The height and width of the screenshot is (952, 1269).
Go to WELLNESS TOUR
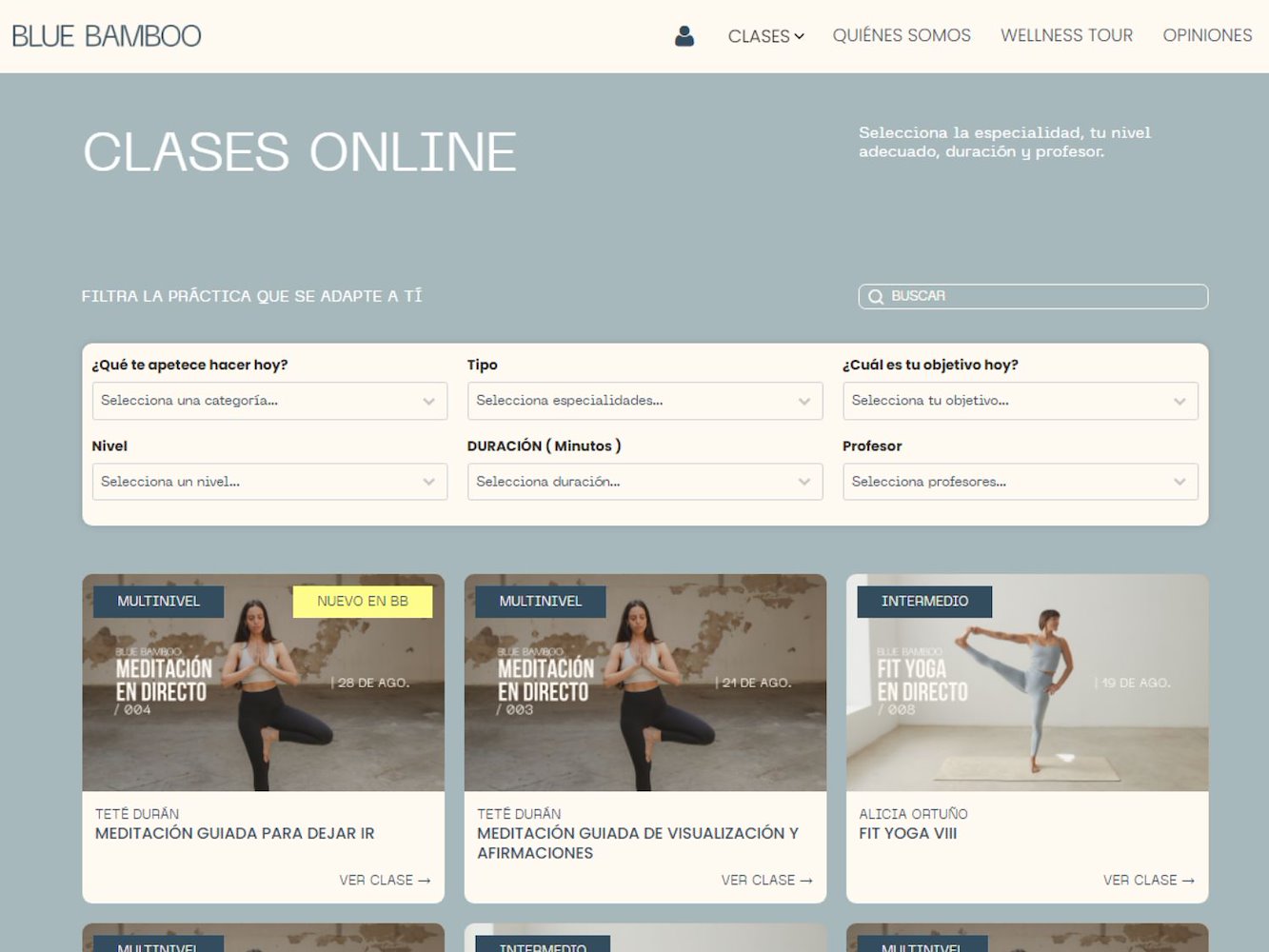pyautogui.click(x=1066, y=35)
